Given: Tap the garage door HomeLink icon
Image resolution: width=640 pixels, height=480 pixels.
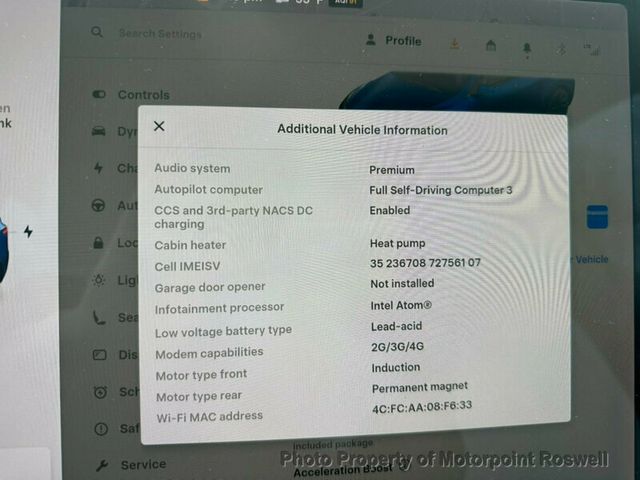Looking at the screenshot, I should tap(490, 46).
